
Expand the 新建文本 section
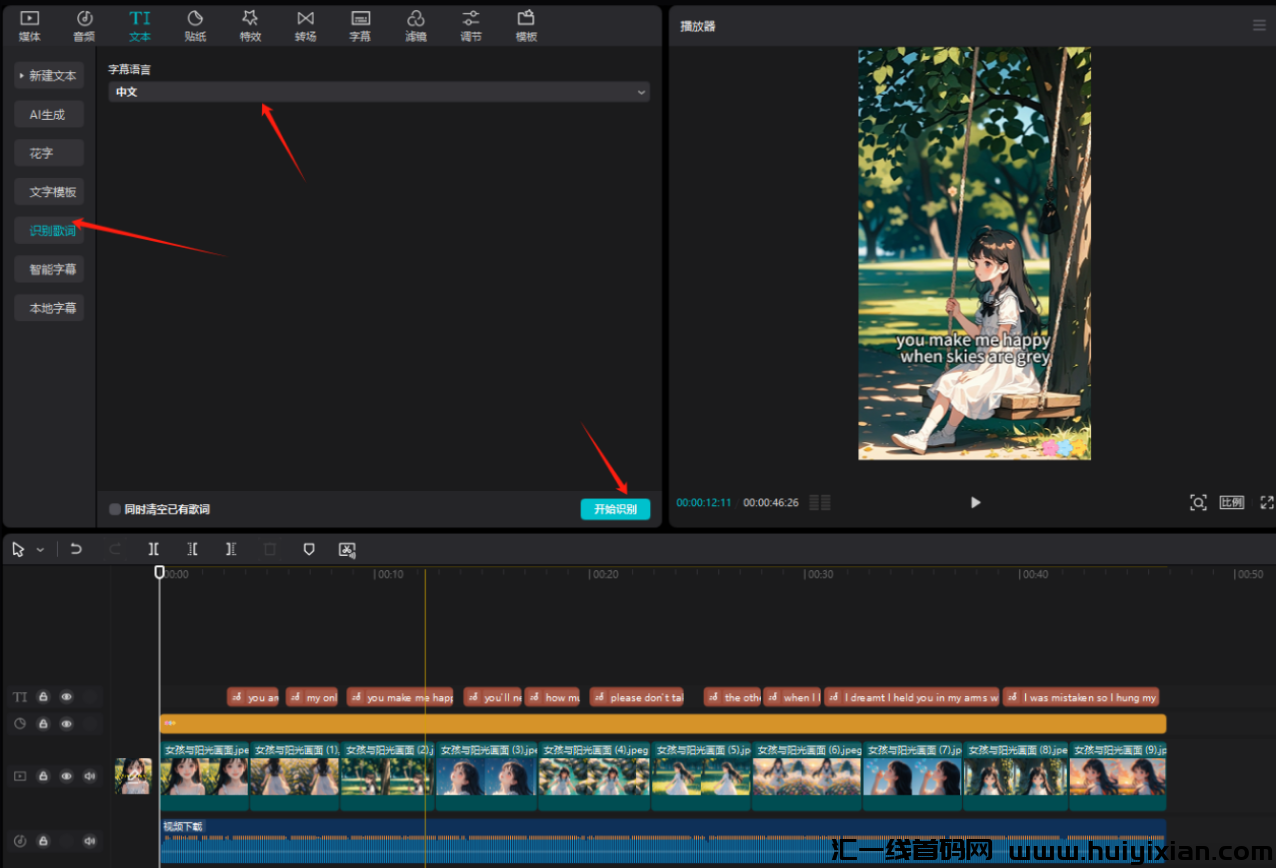[49, 76]
